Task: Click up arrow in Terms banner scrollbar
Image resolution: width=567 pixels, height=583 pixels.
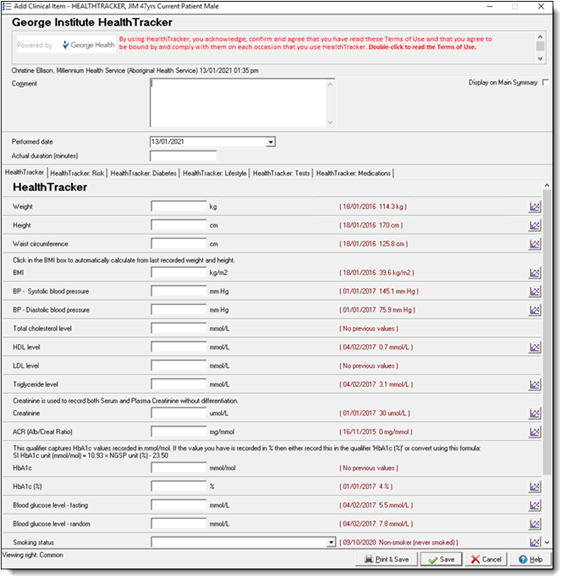Action: pyautogui.click(x=540, y=36)
